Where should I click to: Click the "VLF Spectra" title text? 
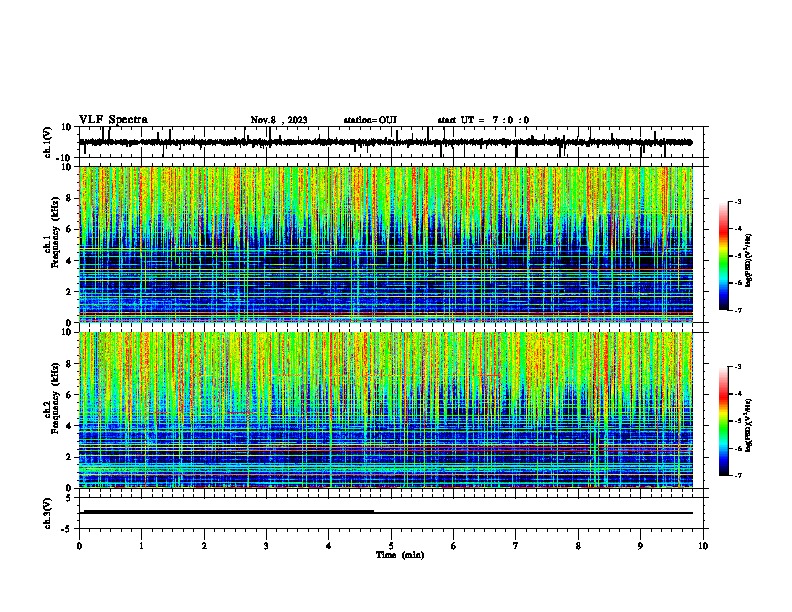pyautogui.click(x=113, y=120)
